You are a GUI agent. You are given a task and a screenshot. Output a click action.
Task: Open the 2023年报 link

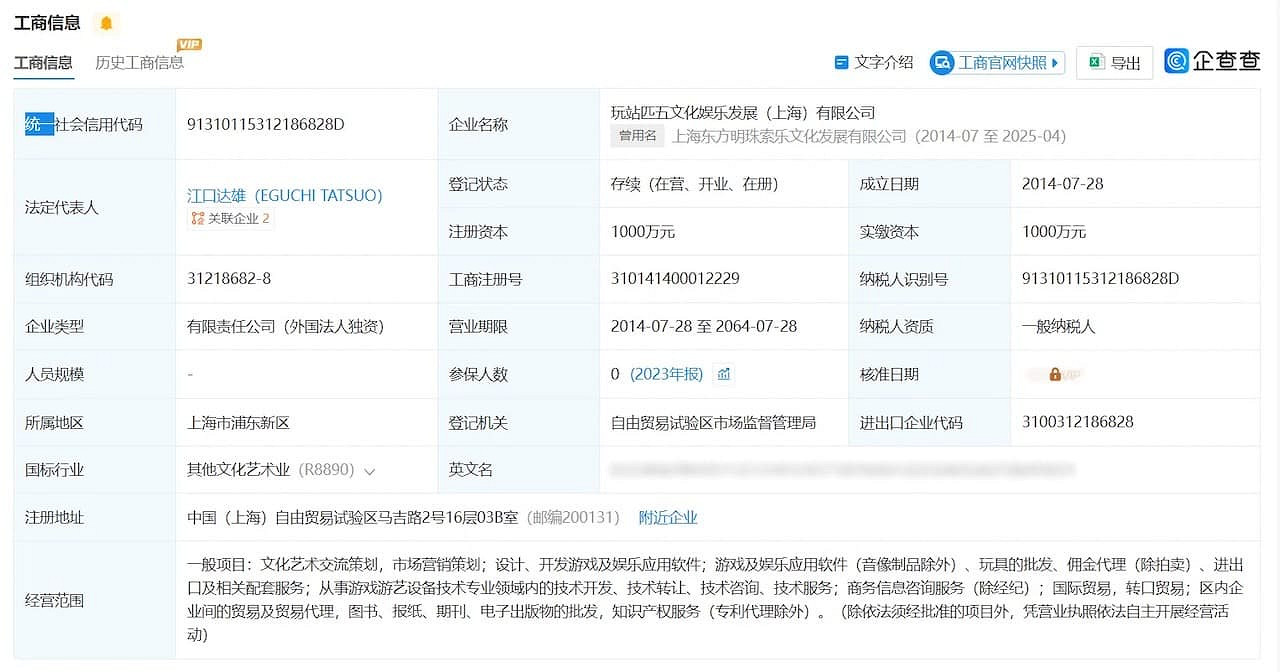pos(666,374)
